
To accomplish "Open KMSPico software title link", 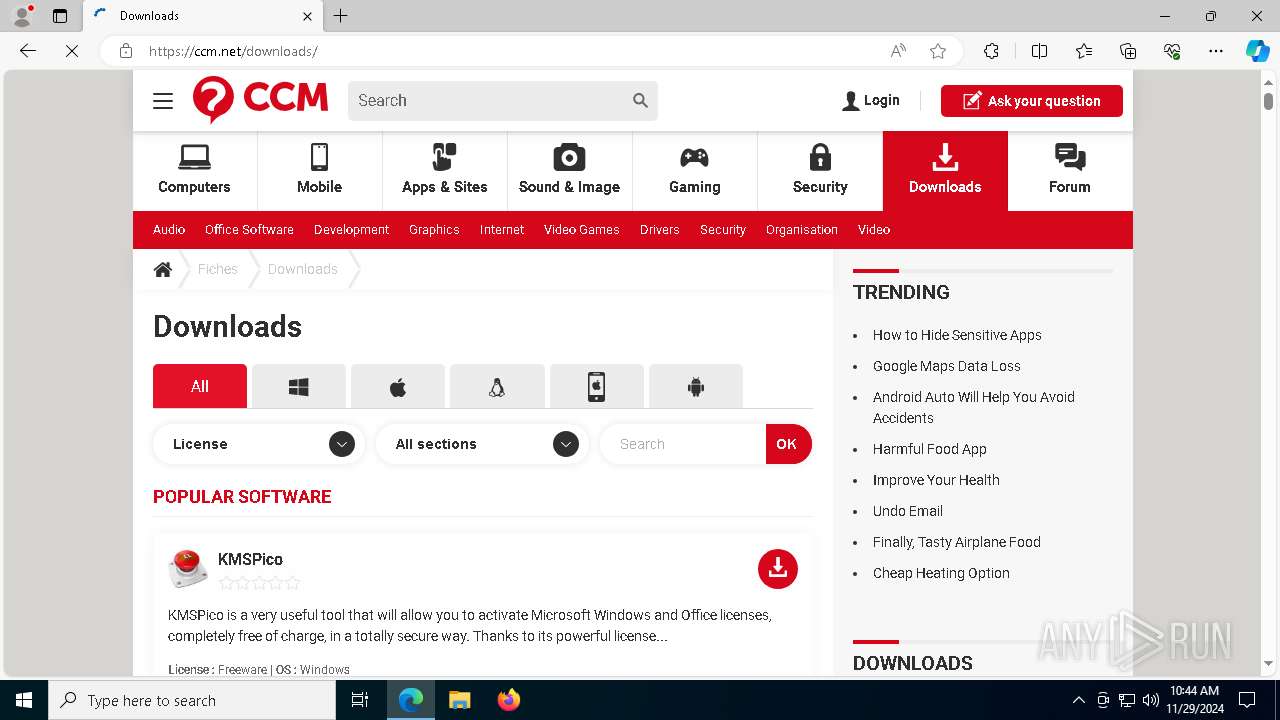I will [250, 559].
